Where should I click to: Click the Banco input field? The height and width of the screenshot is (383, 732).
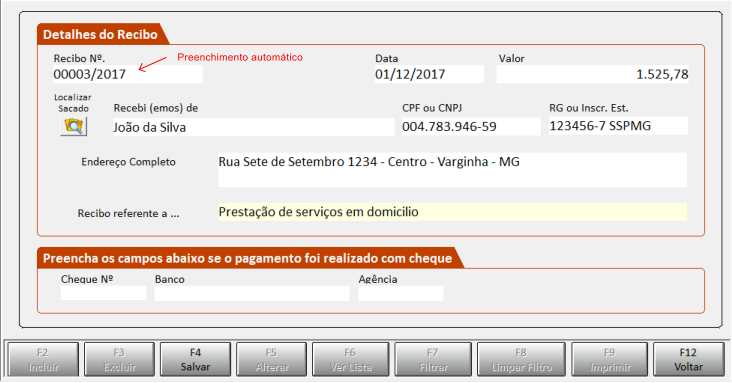tap(252, 293)
